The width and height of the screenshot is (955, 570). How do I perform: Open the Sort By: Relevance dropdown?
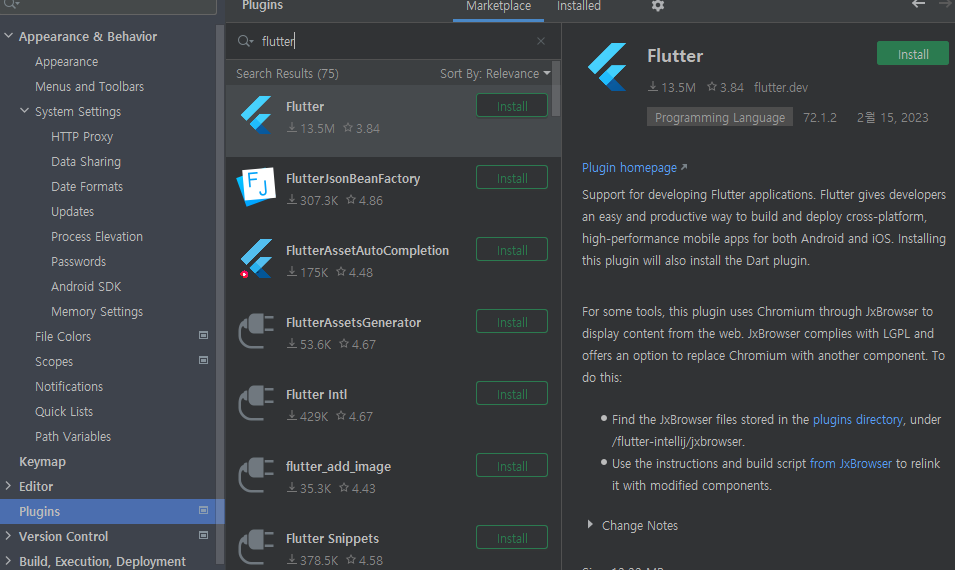495,74
